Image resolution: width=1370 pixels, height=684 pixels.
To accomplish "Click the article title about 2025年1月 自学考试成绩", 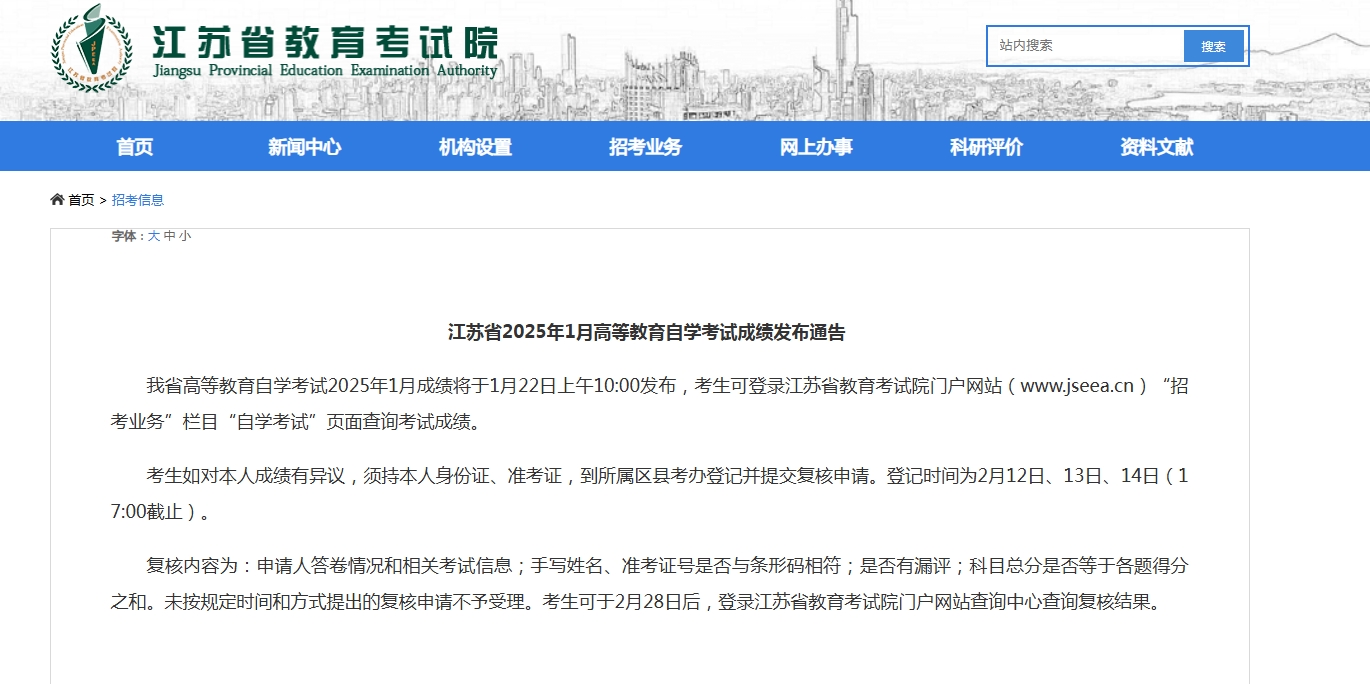I will tap(646, 333).
